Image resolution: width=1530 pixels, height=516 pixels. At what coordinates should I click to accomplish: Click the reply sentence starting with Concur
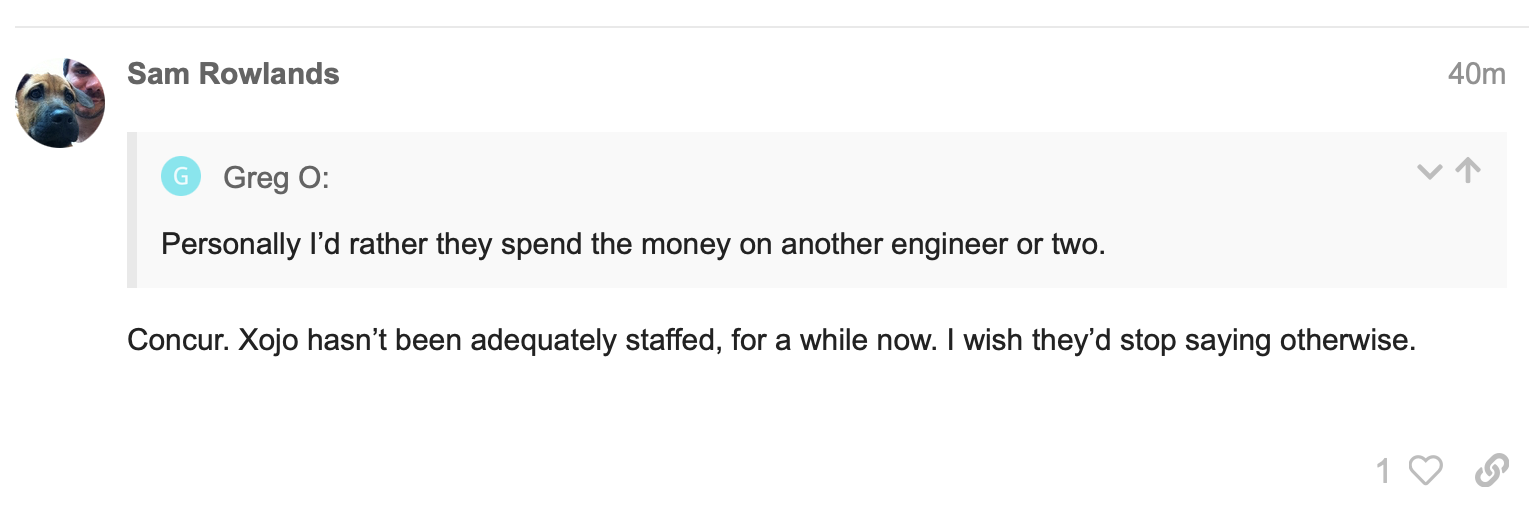[771, 341]
